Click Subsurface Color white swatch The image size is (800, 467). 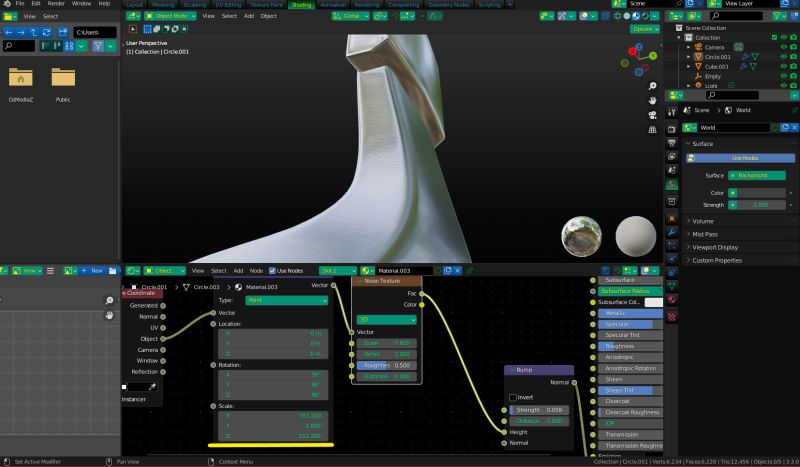pyautogui.click(x=654, y=302)
